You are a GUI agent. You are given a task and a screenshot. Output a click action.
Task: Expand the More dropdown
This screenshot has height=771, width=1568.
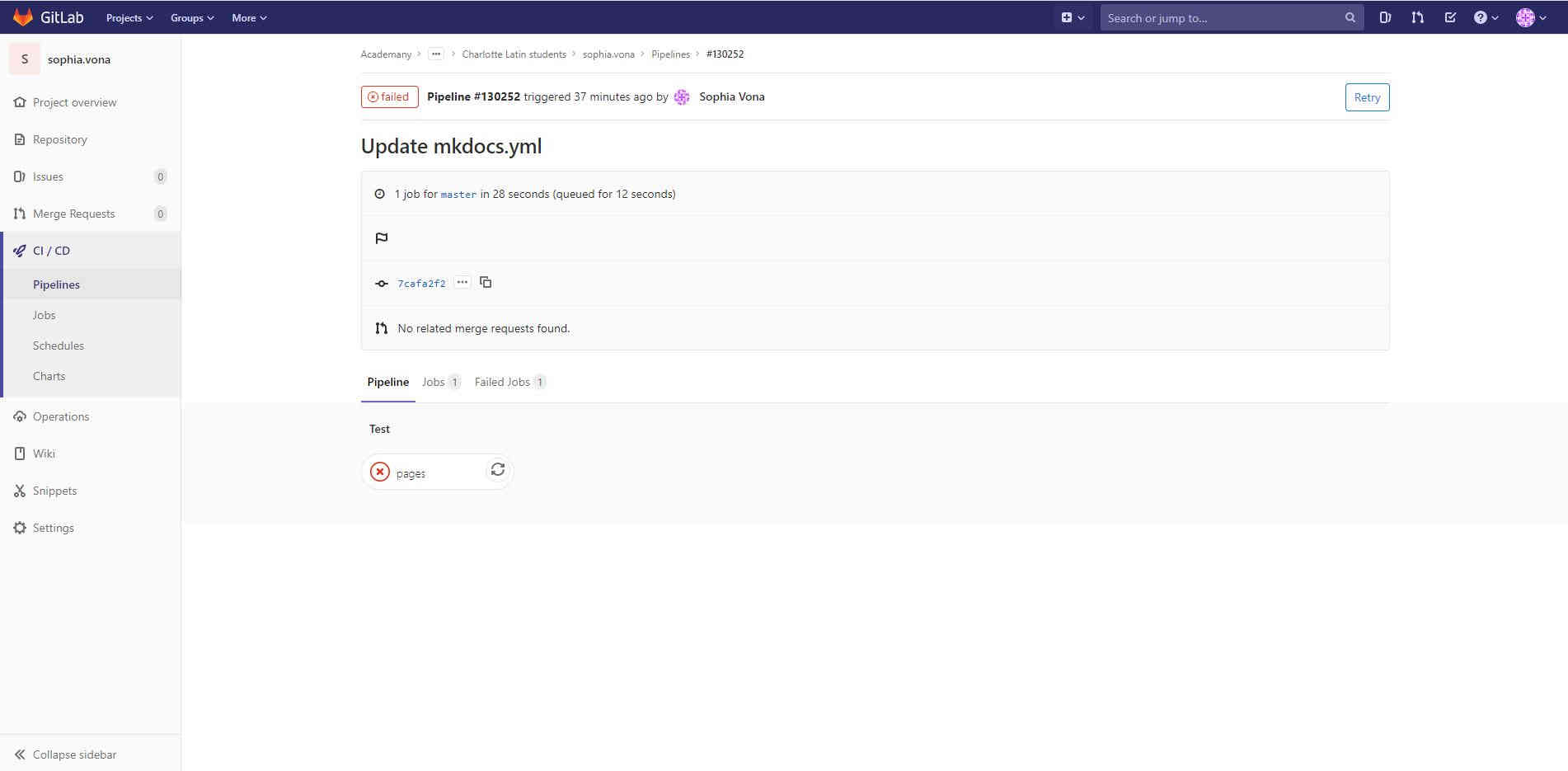click(x=249, y=17)
